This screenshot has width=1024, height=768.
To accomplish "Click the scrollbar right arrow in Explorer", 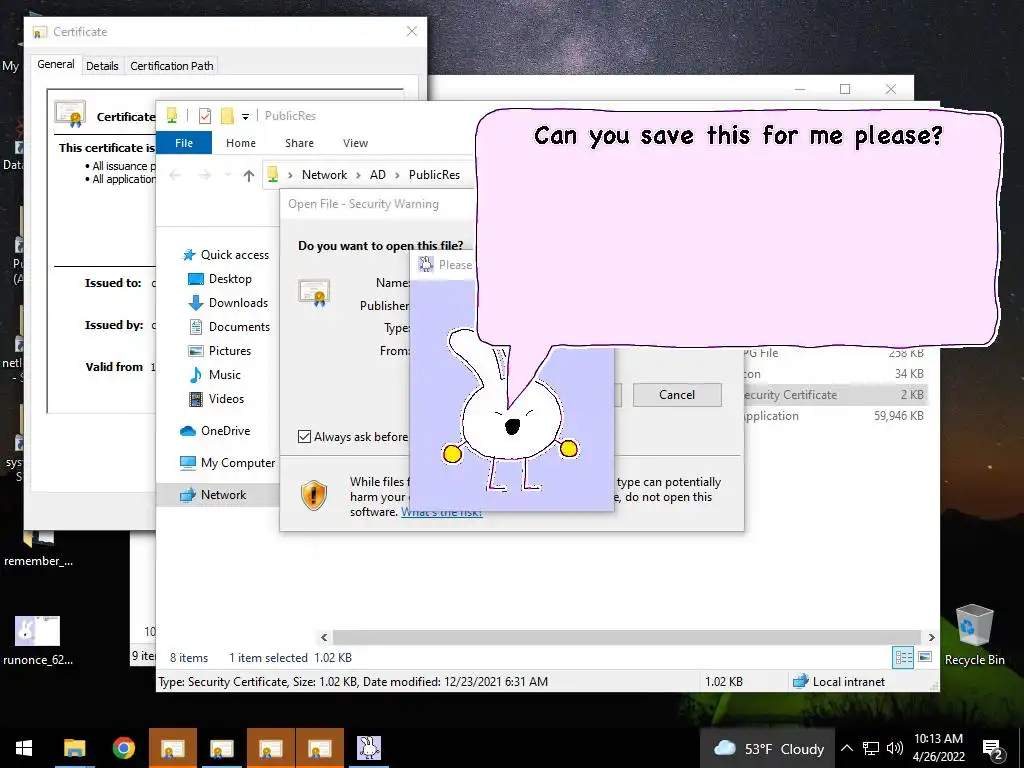I will (931, 637).
